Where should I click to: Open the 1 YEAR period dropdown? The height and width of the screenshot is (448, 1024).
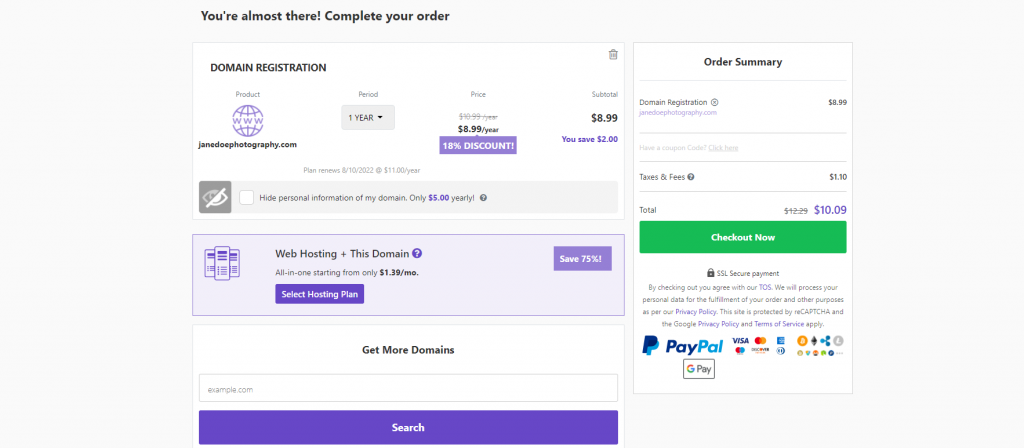coord(368,117)
